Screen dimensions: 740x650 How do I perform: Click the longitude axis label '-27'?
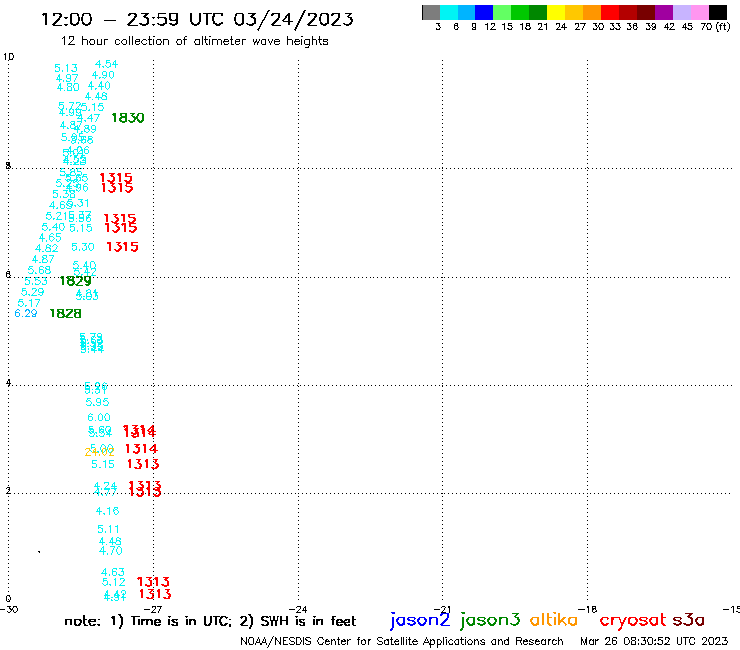(x=153, y=609)
